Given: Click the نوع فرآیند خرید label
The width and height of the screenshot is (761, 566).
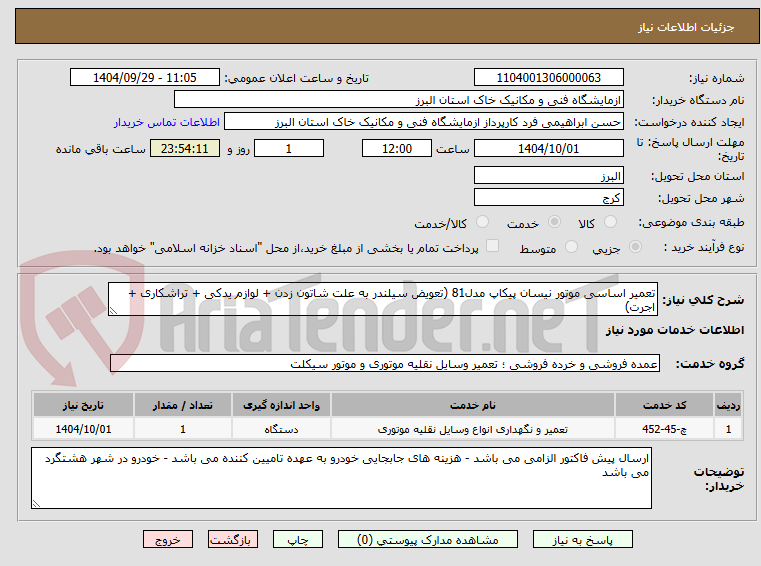Looking at the screenshot, I should pyautogui.click(x=704, y=247).
